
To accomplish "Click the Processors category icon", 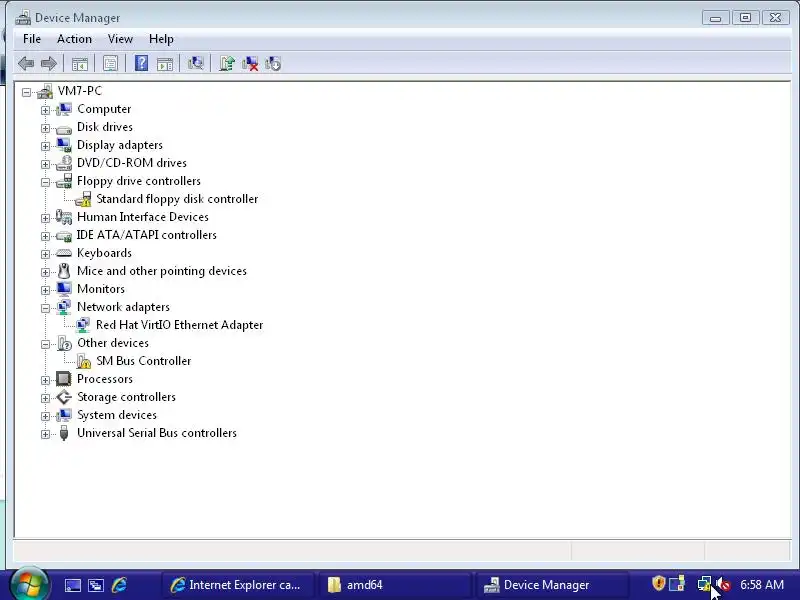I will (64, 379).
